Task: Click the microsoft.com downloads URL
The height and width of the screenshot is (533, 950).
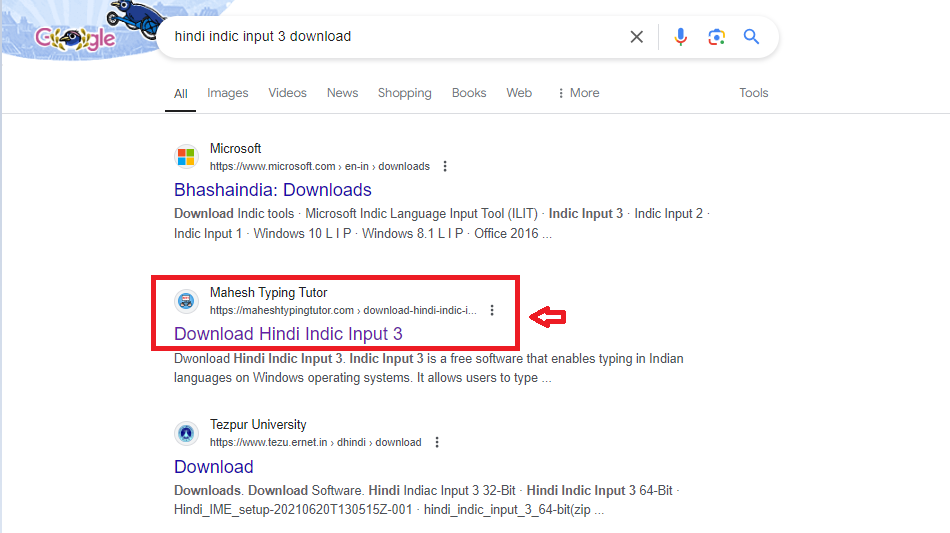Action: coord(320,166)
